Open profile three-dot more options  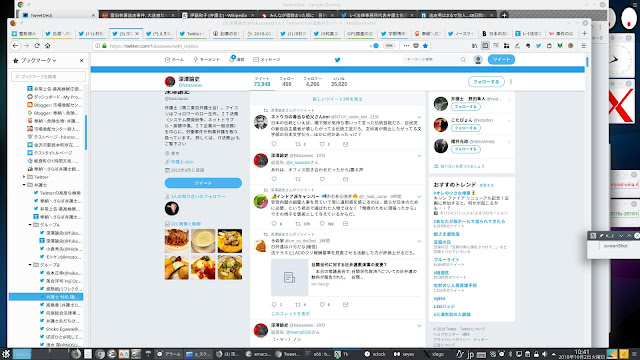coord(511,82)
